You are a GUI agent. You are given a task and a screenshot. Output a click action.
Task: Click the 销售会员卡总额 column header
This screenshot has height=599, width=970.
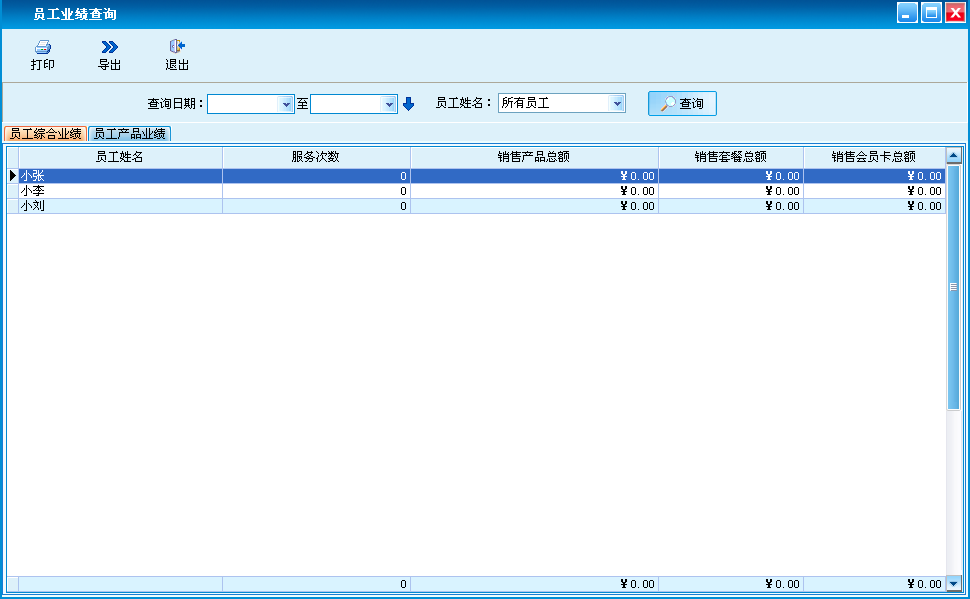(873, 157)
